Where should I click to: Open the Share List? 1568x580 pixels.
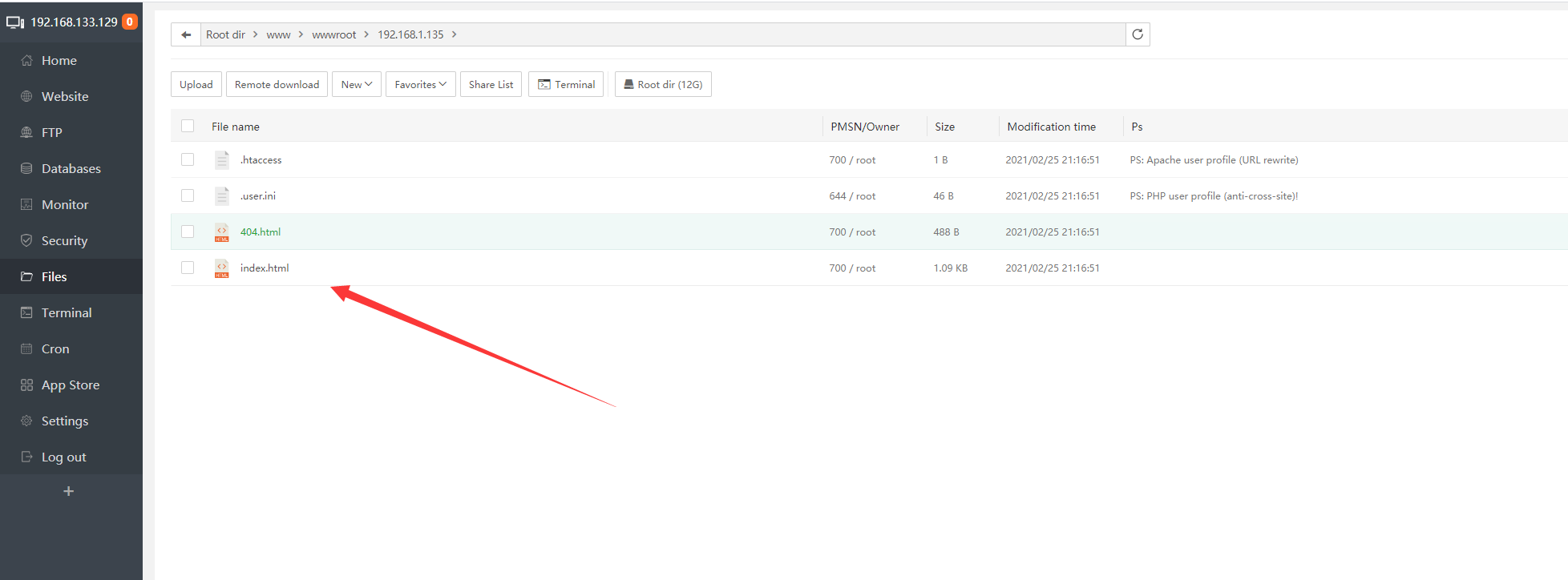[491, 84]
